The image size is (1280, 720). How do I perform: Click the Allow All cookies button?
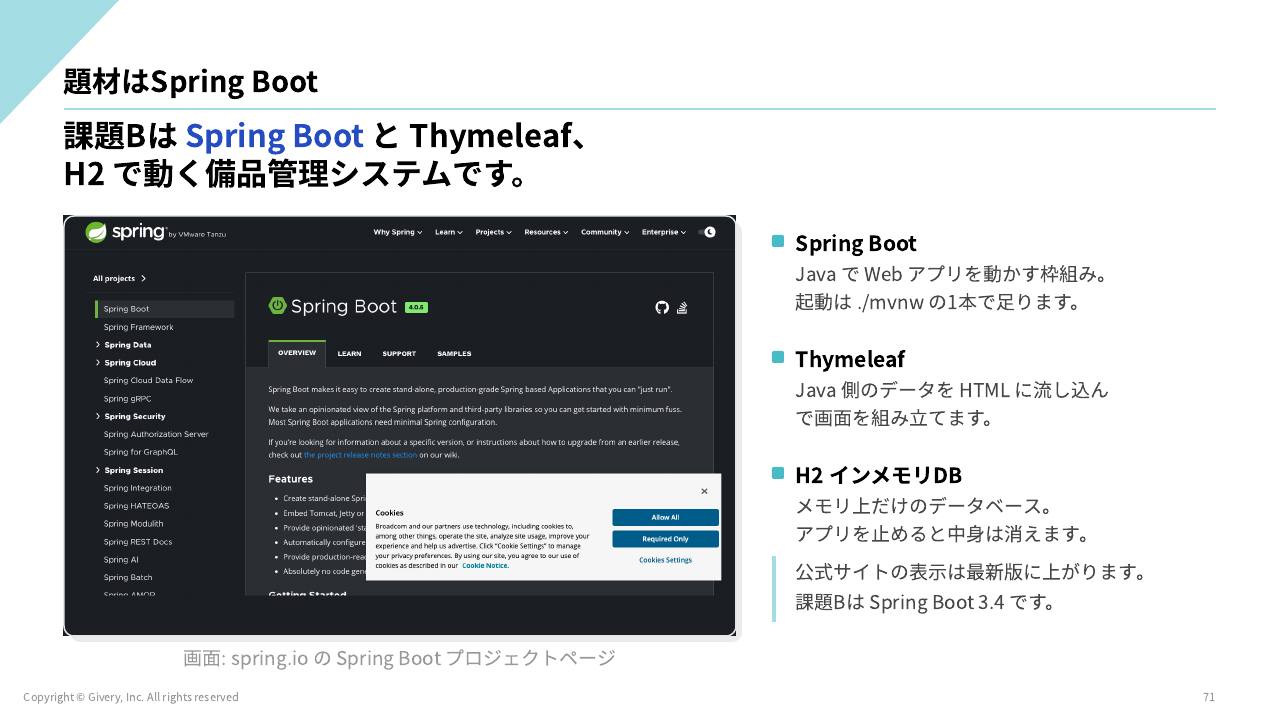tap(665, 517)
